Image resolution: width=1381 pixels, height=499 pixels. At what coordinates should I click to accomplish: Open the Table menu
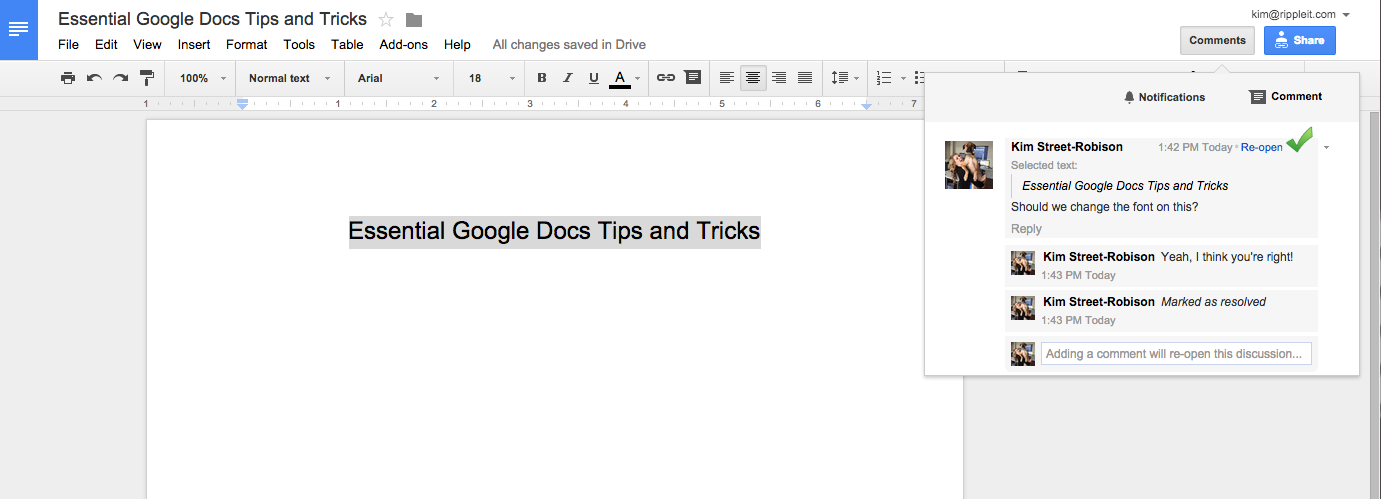click(x=347, y=44)
